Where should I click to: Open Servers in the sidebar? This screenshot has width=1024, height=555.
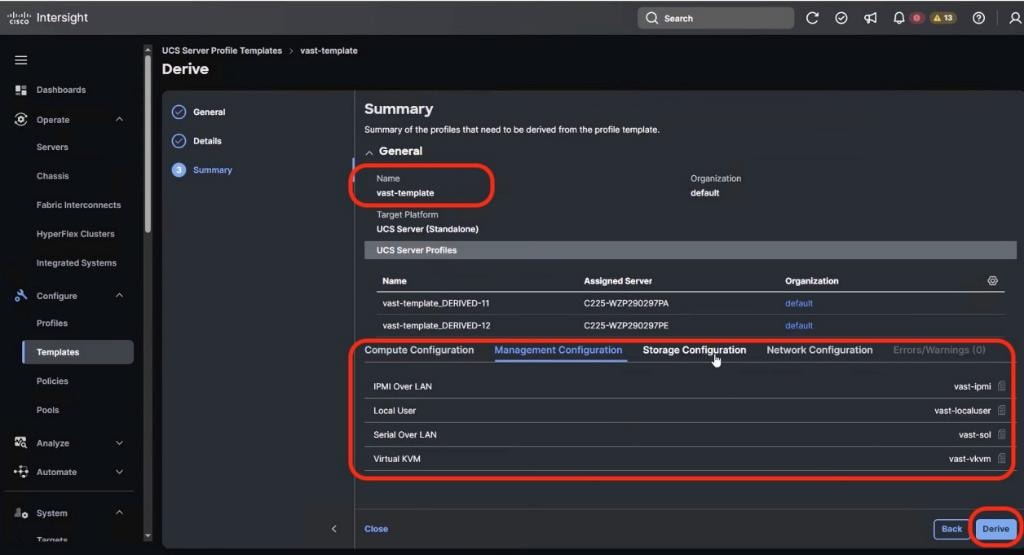click(x=52, y=147)
